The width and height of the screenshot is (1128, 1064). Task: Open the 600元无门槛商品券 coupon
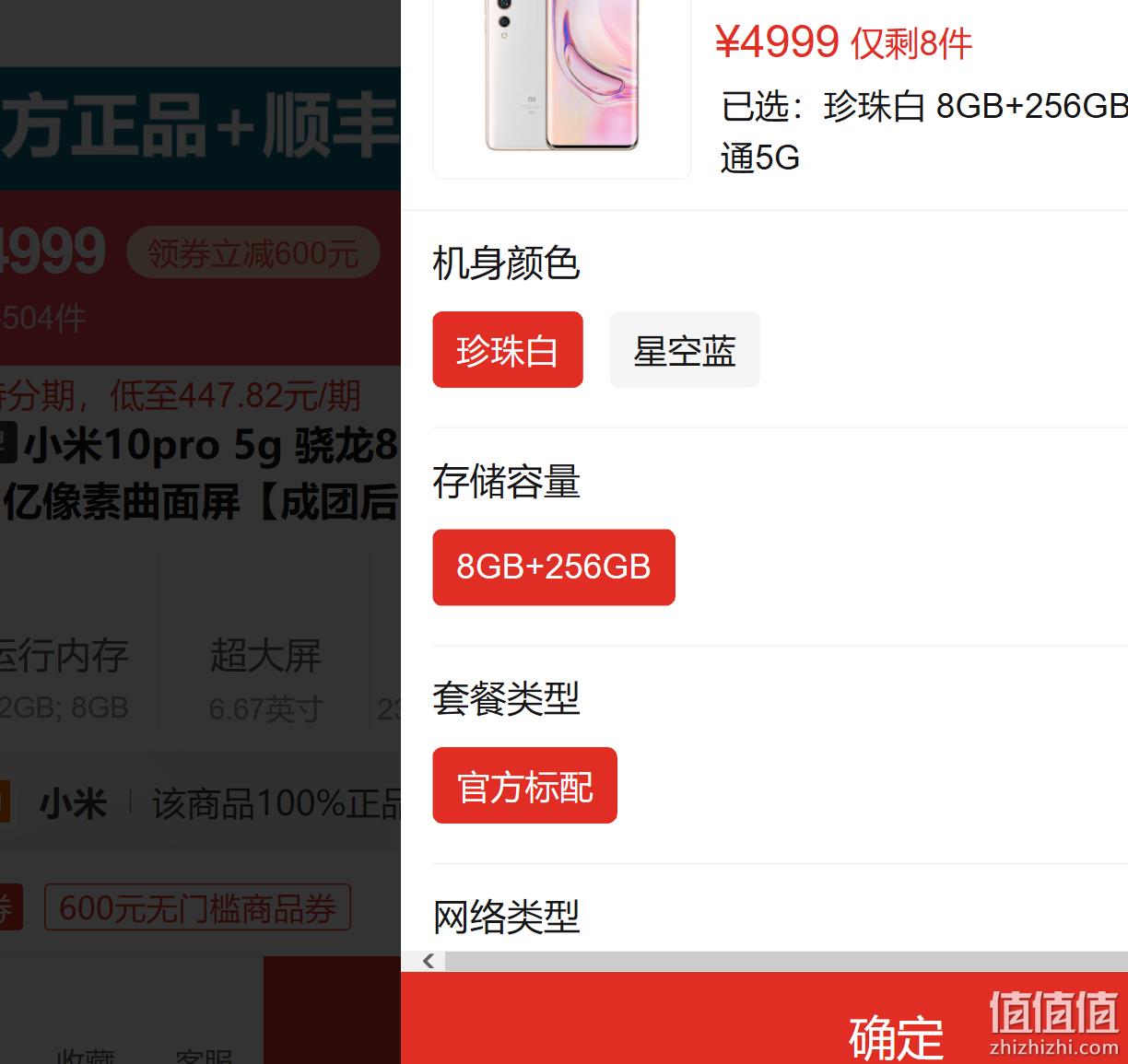coord(197,907)
